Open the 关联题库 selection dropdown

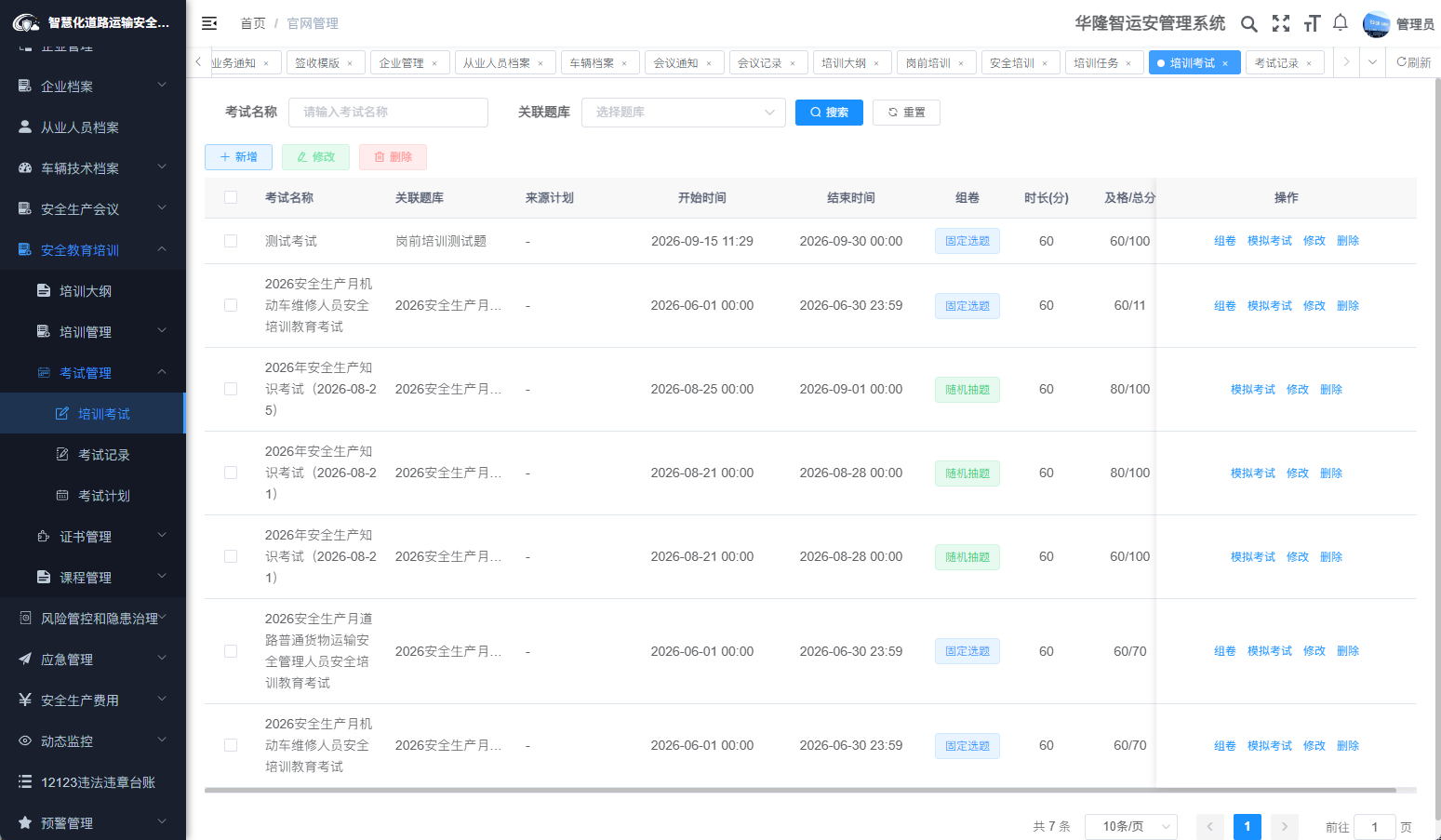click(x=684, y=112)
